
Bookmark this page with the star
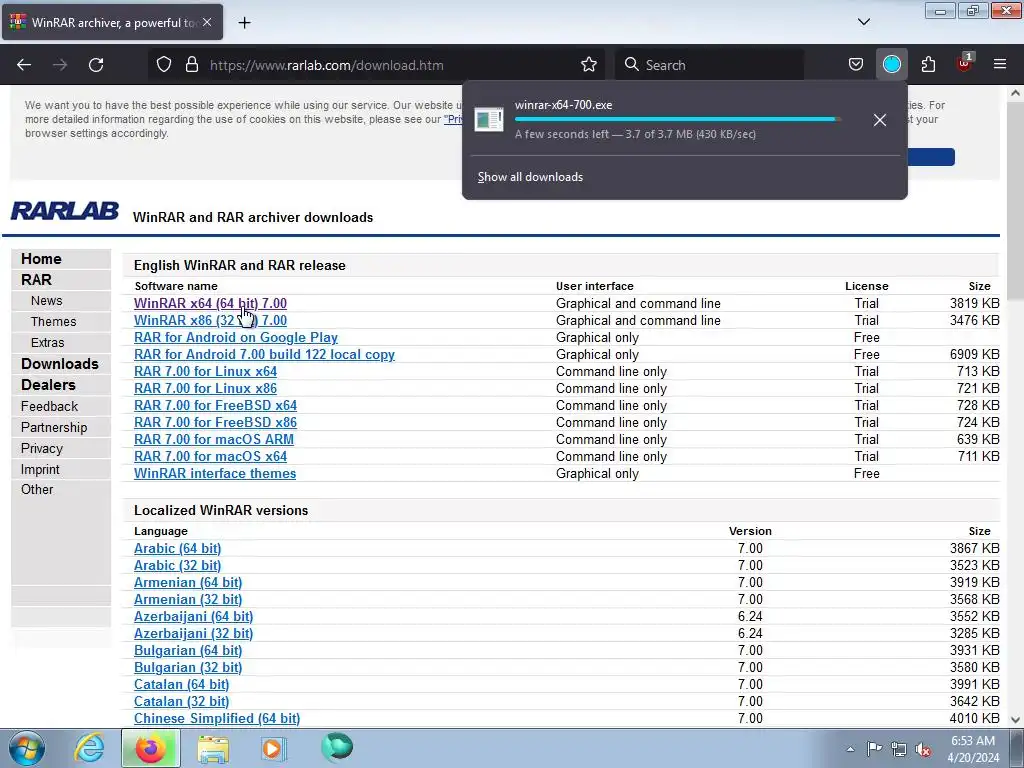click(x=588, y=65)
